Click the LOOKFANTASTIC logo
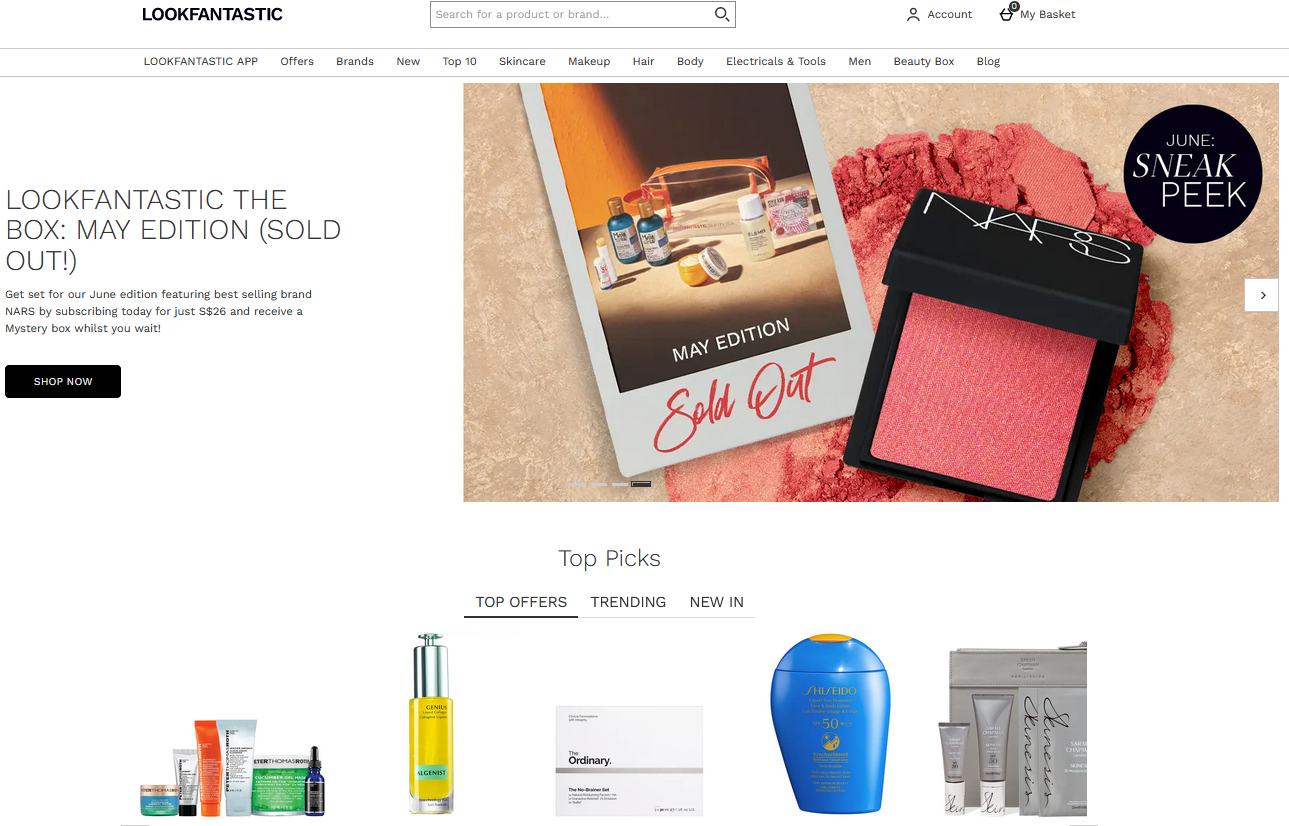This screenshot has width=1289, height=826. click(212, 14)
